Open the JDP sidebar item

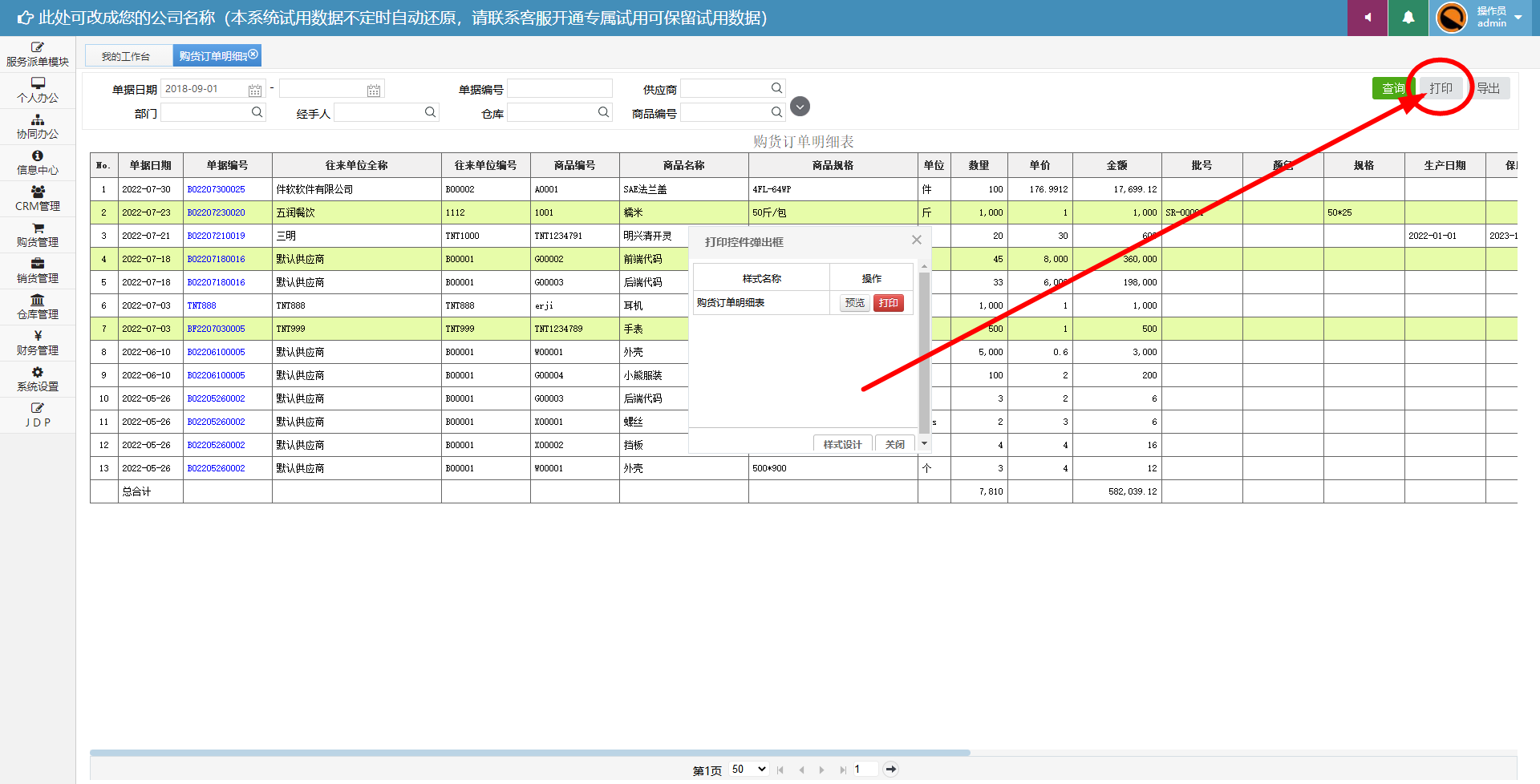pyautogui.click(x=38, y=415)
